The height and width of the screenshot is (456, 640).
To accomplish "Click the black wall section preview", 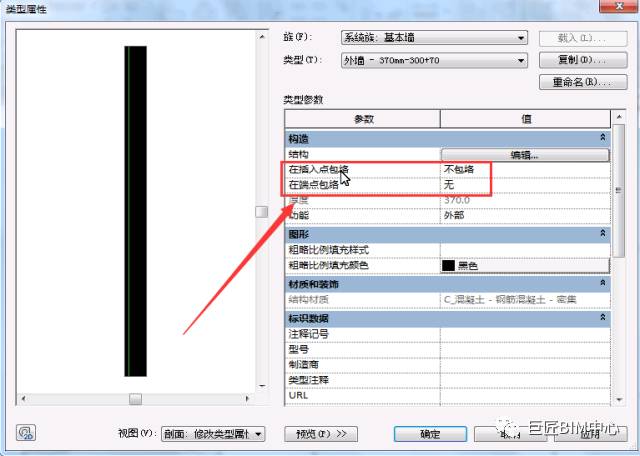I will point(136,211).
